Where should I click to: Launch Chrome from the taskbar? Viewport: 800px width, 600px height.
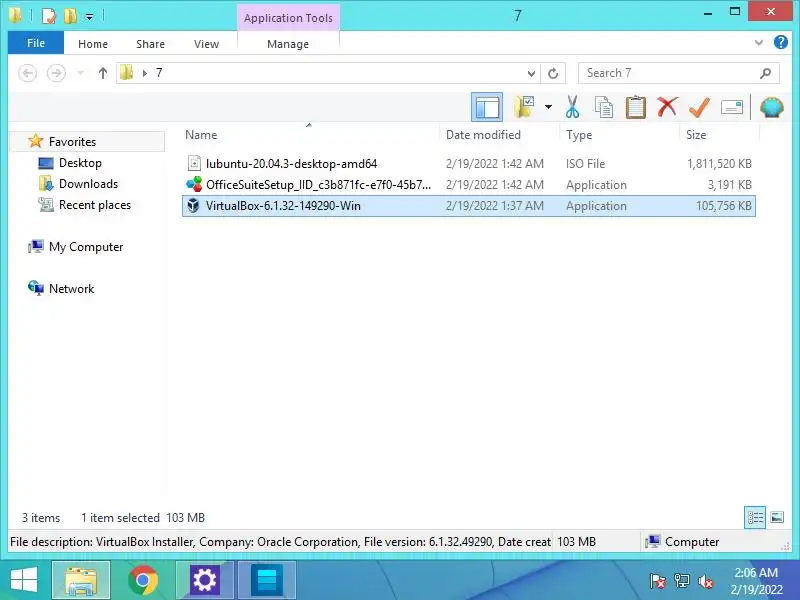(x=142, y=581)
